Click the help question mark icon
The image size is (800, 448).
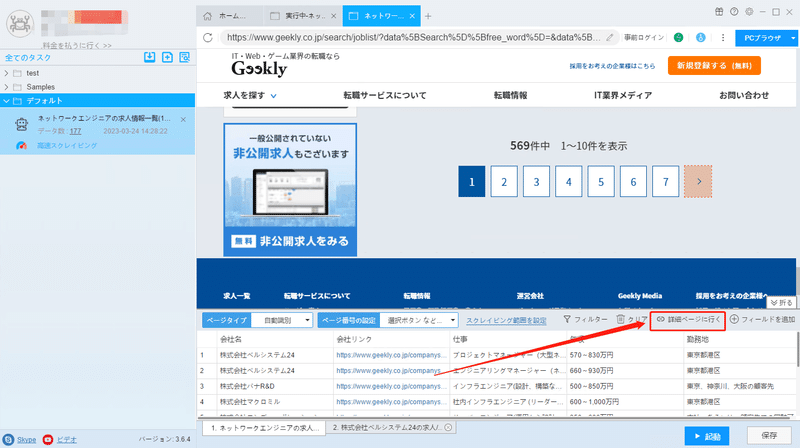[734, 12]
